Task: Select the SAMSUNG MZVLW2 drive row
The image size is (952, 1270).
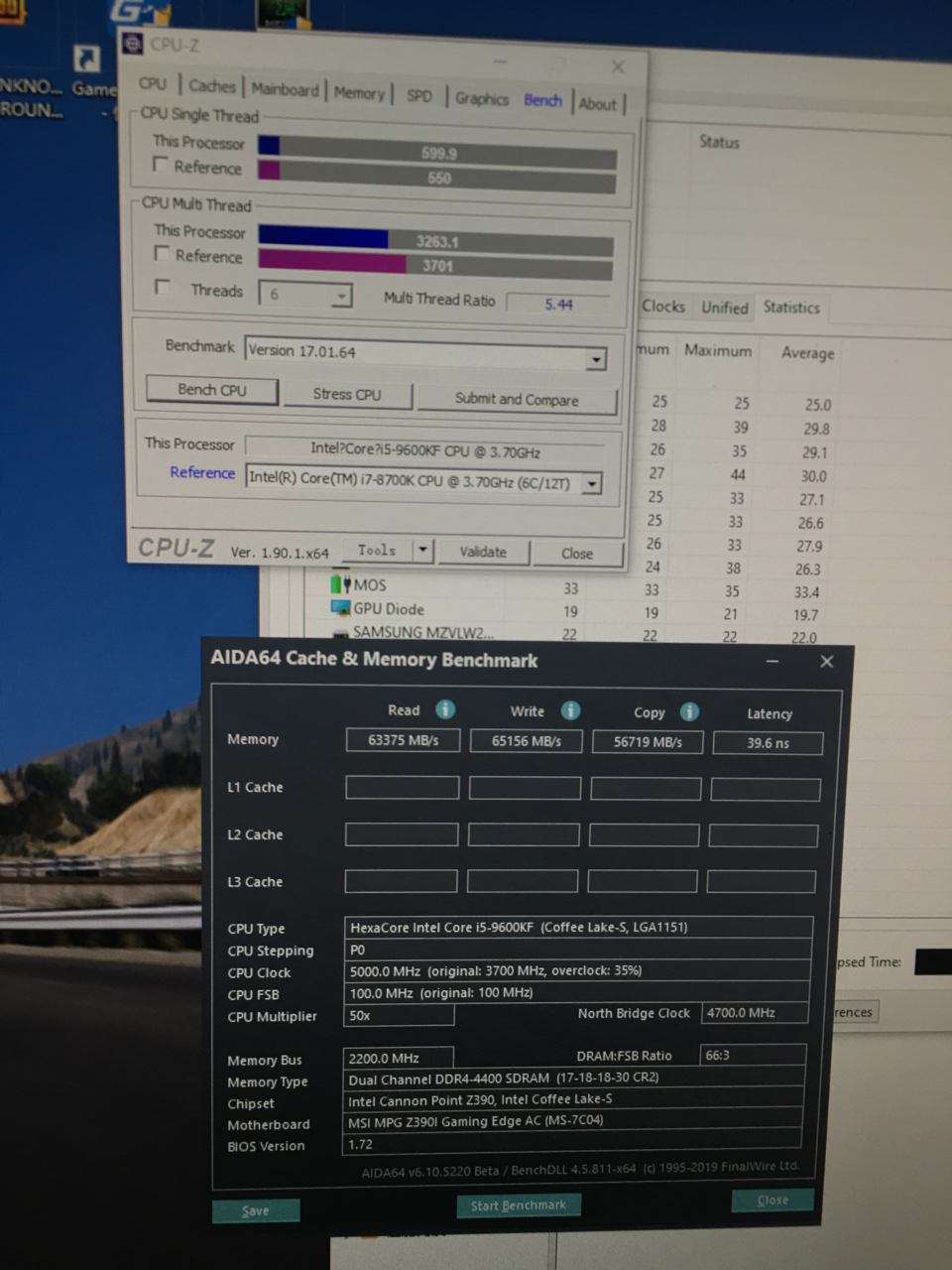Action: click(x=422, y=632)
